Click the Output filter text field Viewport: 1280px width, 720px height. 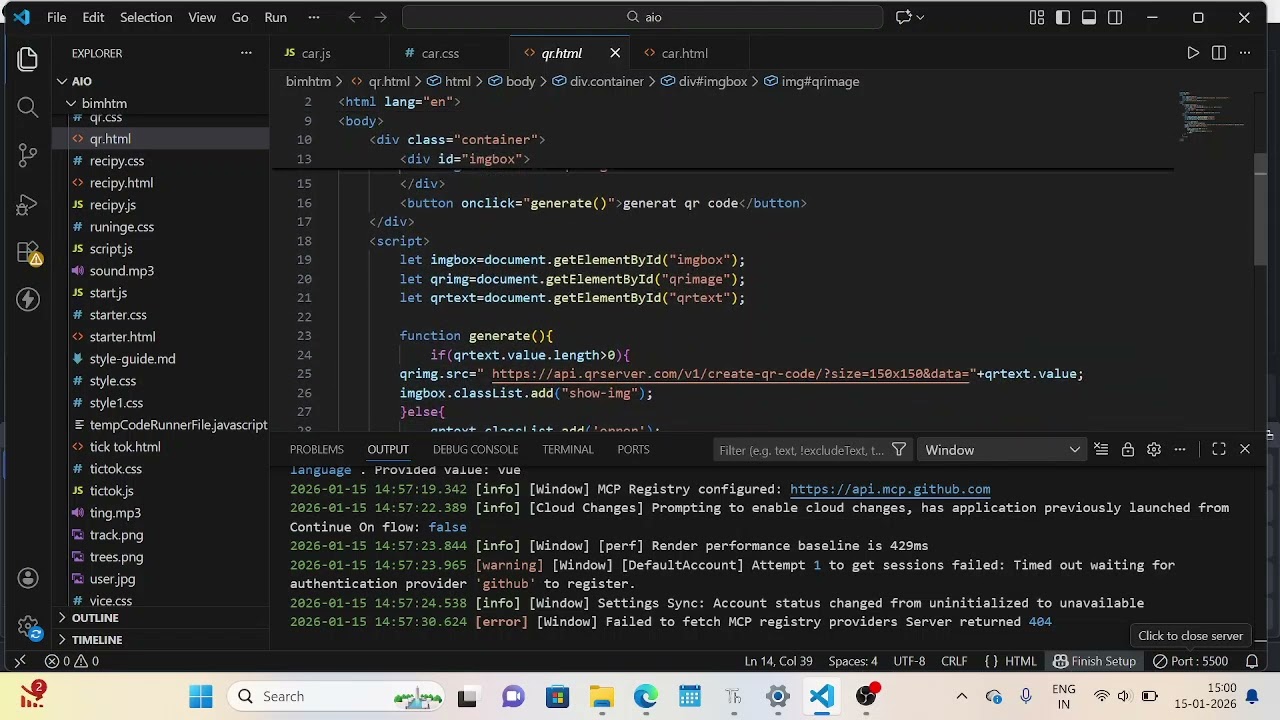point(802,450)
